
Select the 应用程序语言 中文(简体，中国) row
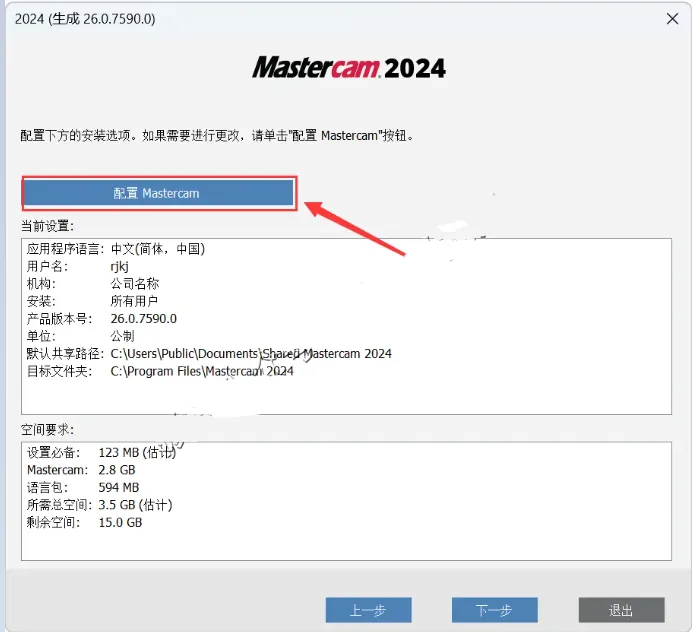click(116, 249)
